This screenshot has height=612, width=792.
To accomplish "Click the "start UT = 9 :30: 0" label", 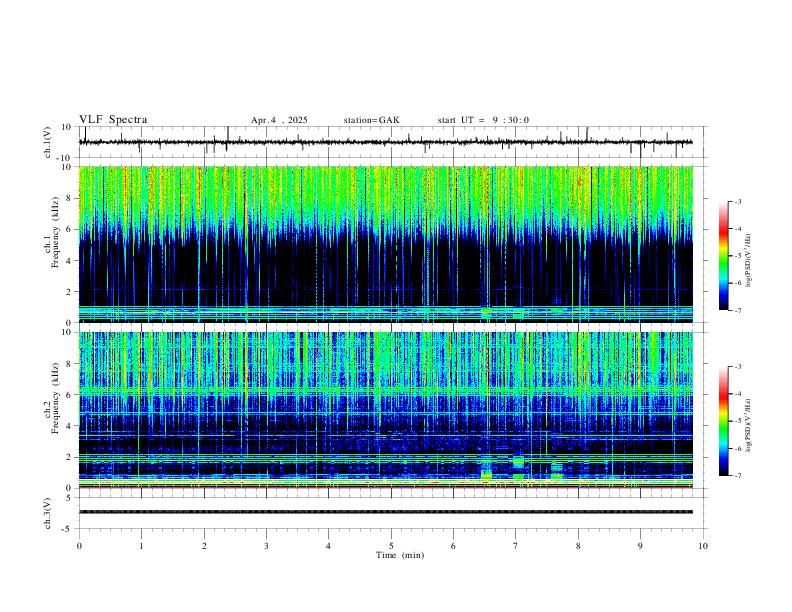I will (x=483, y=120).
